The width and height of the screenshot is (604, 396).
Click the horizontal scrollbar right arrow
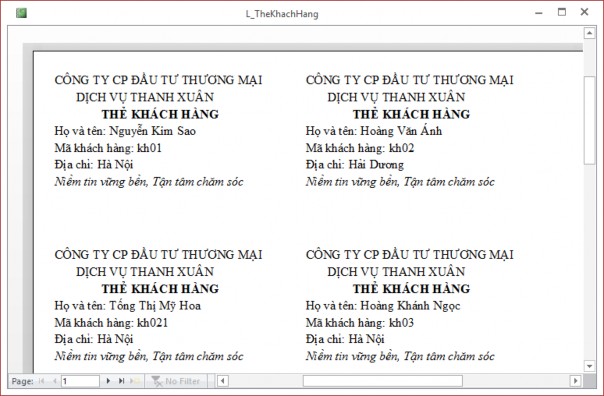[x=575, y=381]
